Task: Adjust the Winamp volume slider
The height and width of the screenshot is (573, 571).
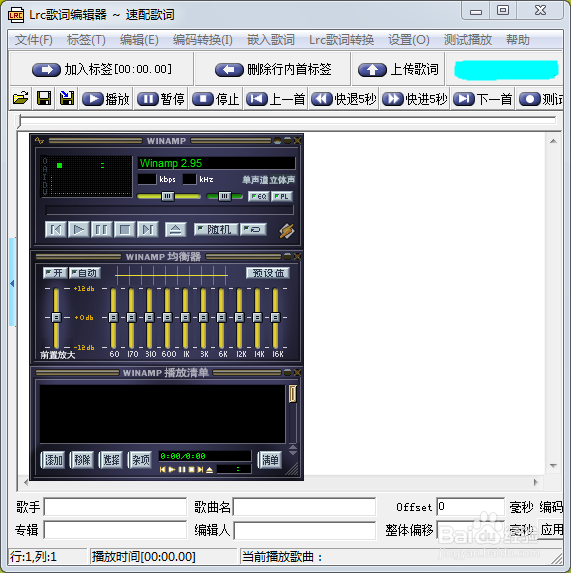Action: coord(168,196)
